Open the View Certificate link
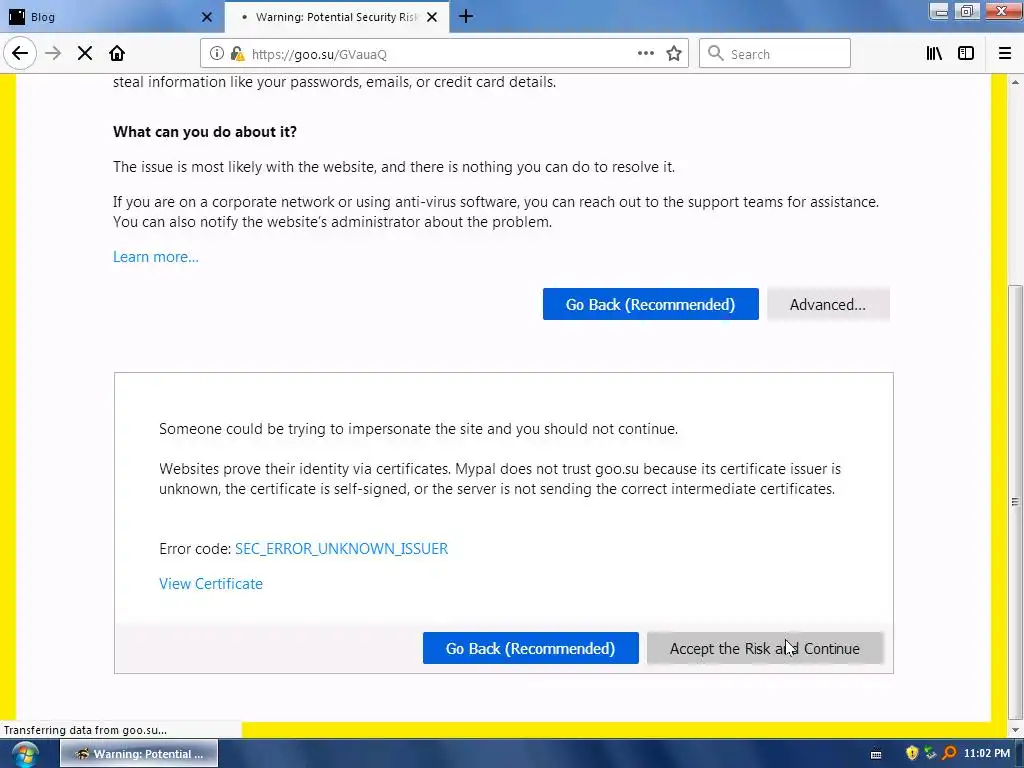 [x=211, y=584]
